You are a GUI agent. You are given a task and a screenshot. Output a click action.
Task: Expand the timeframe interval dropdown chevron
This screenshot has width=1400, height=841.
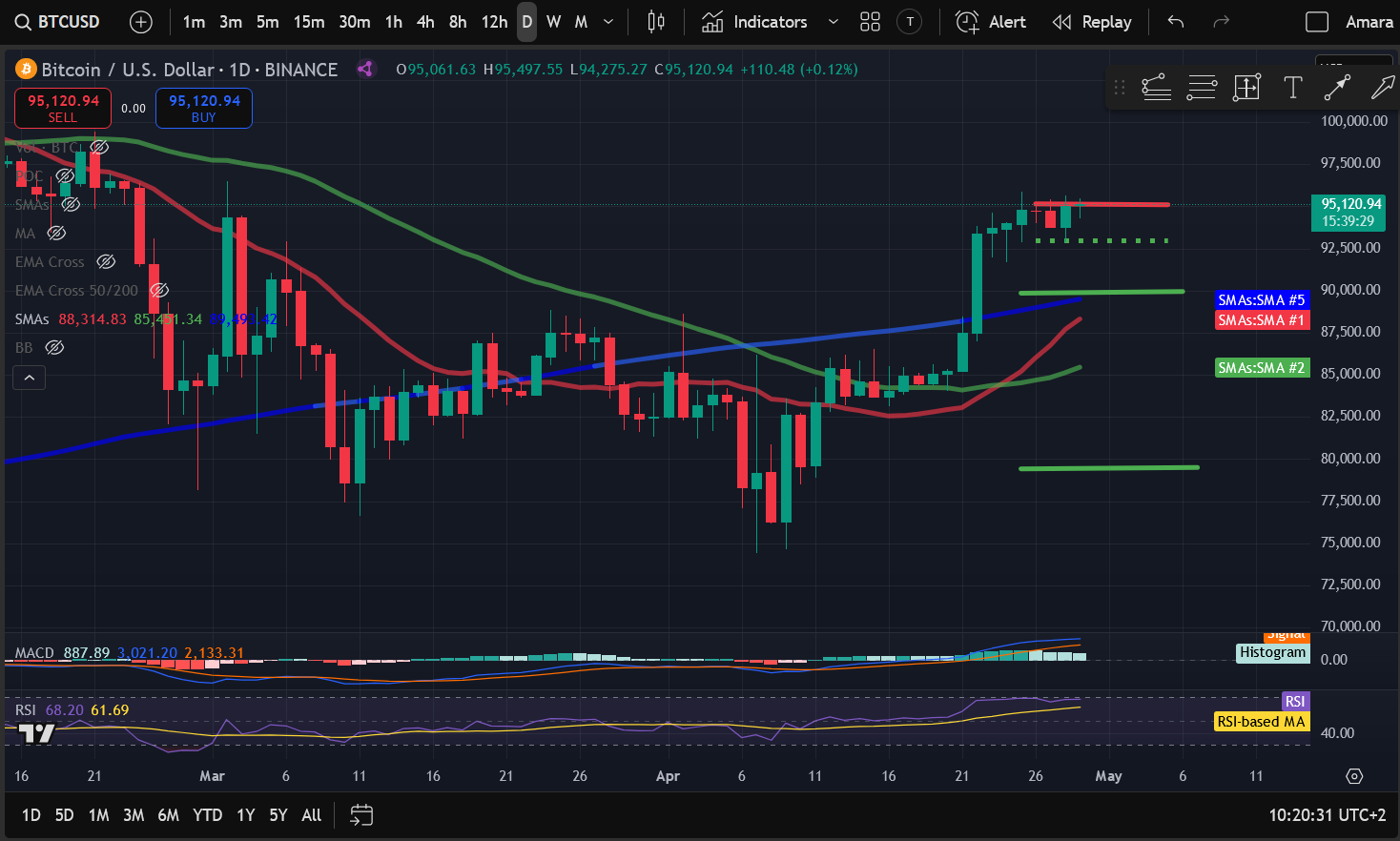[608, 22]
